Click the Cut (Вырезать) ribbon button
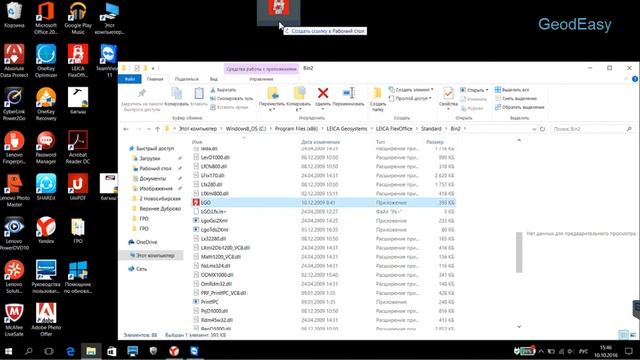This screenshot has height=360, width=640. [223, 90]
